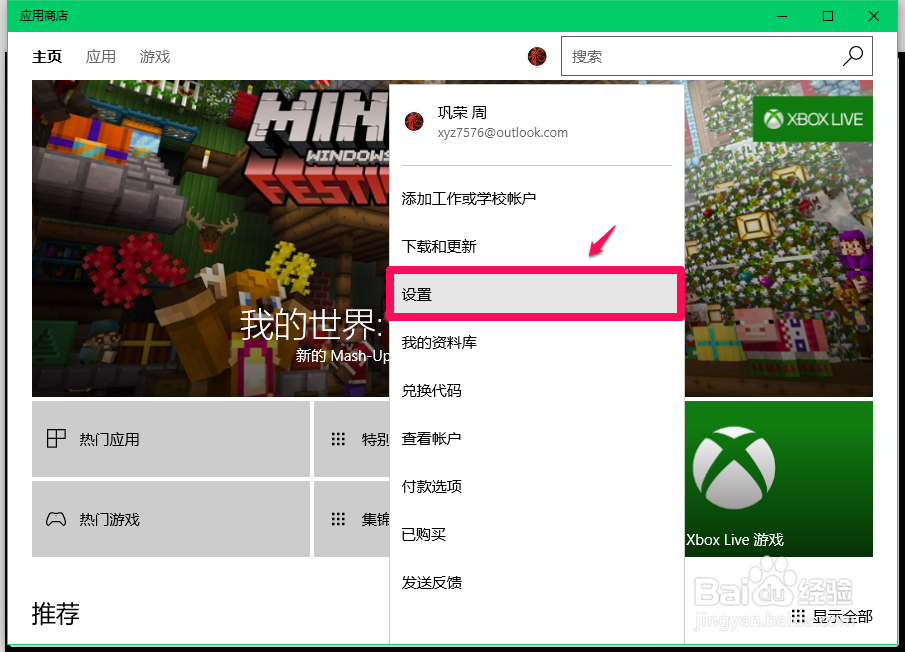Click the 显示全部 link
The width and height of the screenshot is (905, 652).
[843, 616]
